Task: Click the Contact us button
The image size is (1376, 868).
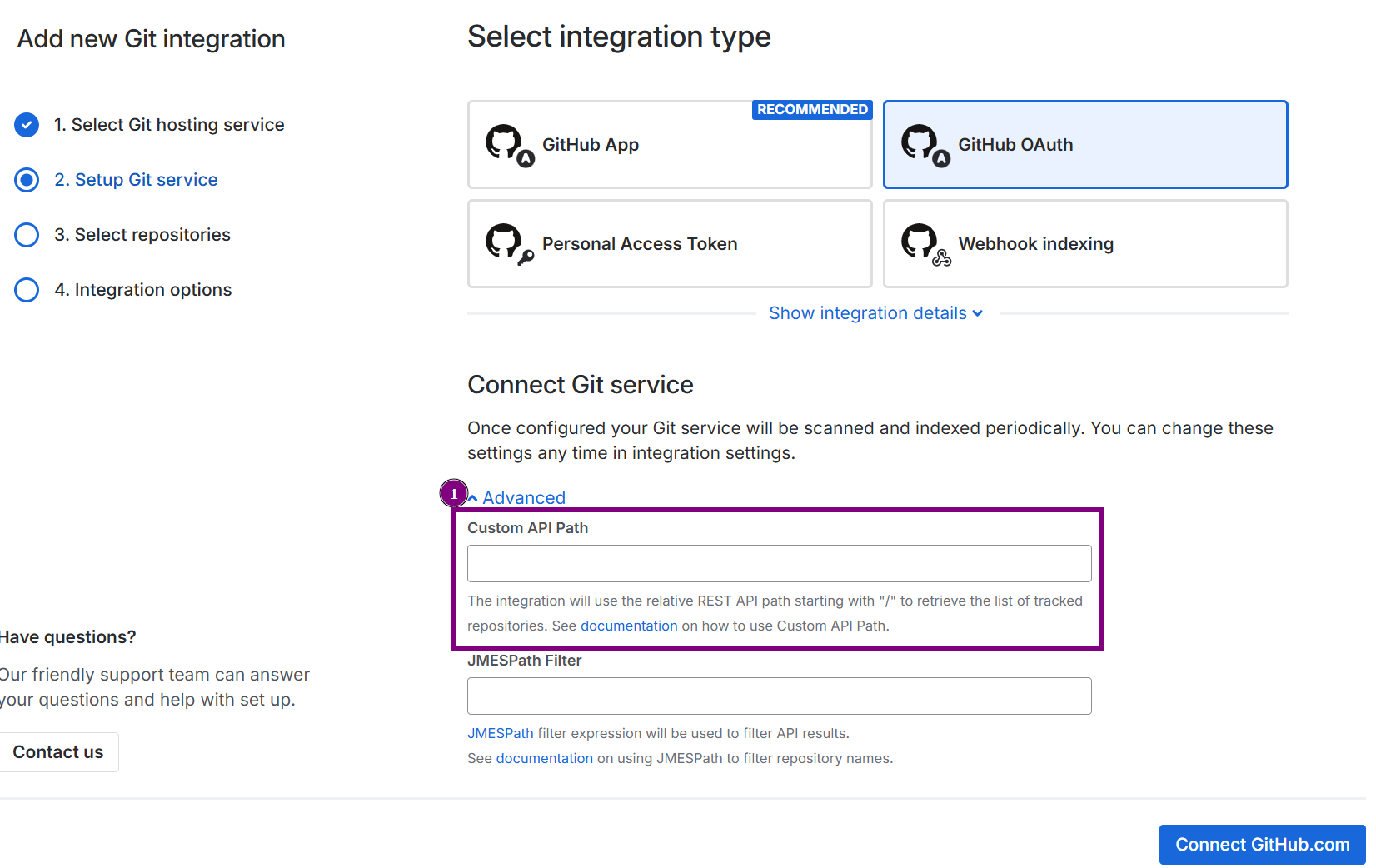Action: [58, 752]
